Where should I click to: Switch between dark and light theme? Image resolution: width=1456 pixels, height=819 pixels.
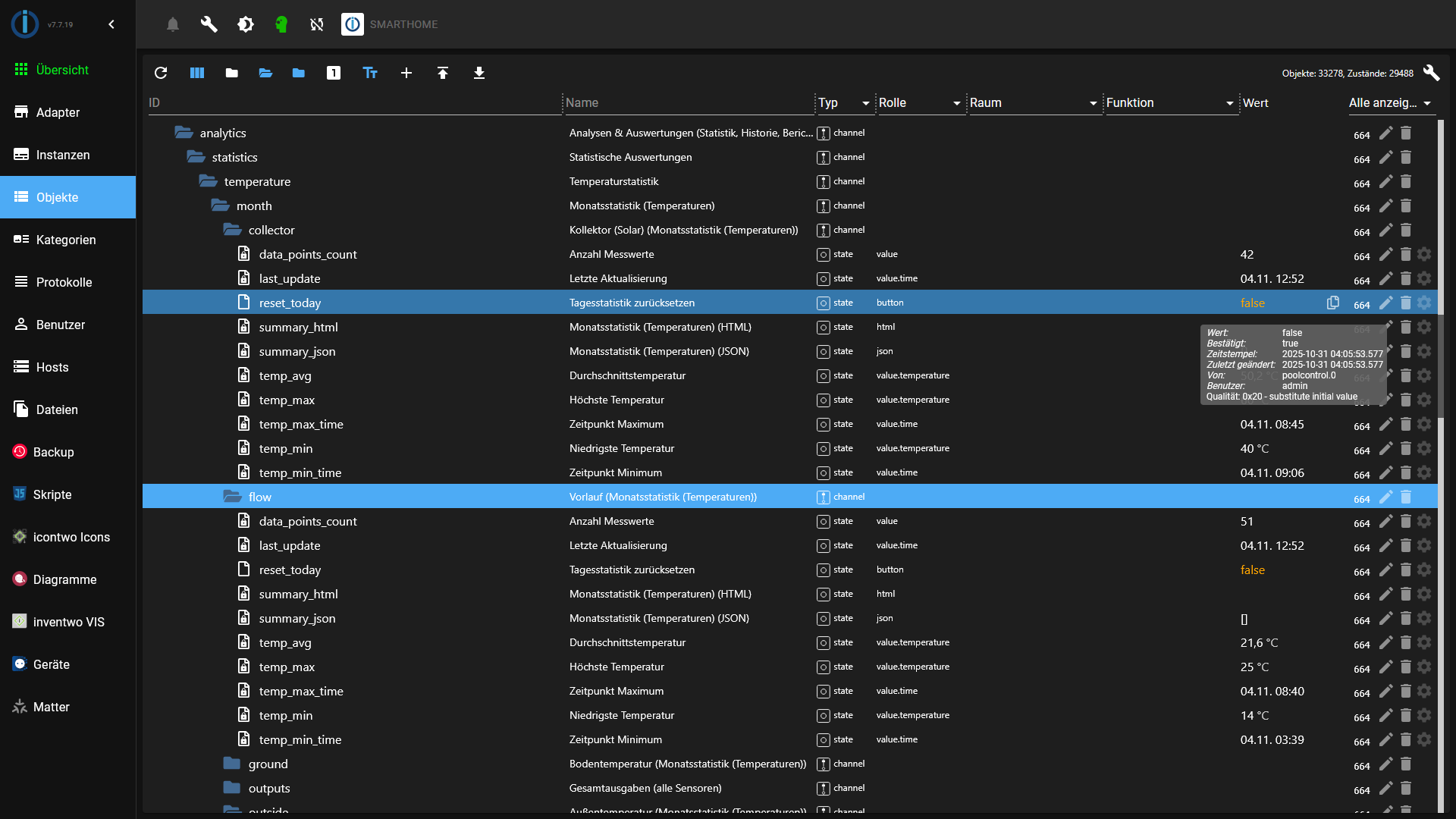pyautogui.click(x=246, y=24)
